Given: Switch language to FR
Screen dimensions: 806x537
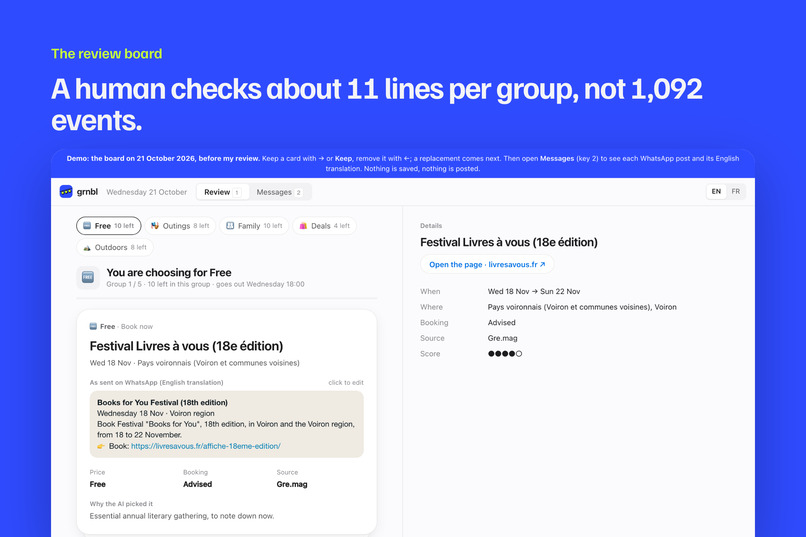Looking at the screenshot, I should pos(736,192).
